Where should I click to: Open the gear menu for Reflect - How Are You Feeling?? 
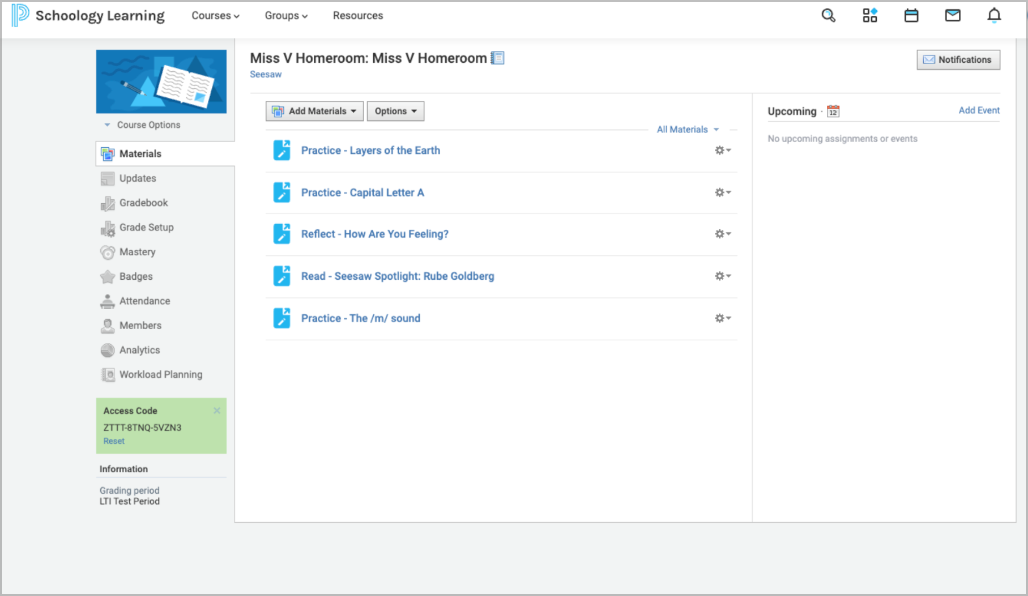pos(722,234)
